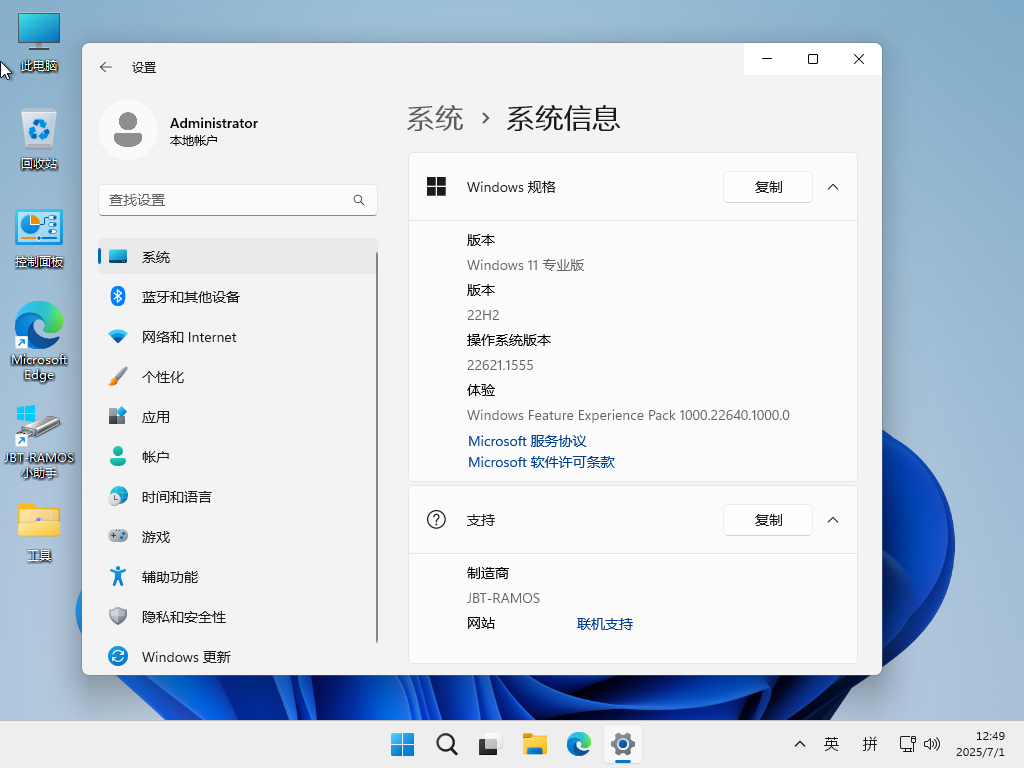Focus the 查找设置 search field
Screen dimensions: 1024x768
click(x=238, y=200)
